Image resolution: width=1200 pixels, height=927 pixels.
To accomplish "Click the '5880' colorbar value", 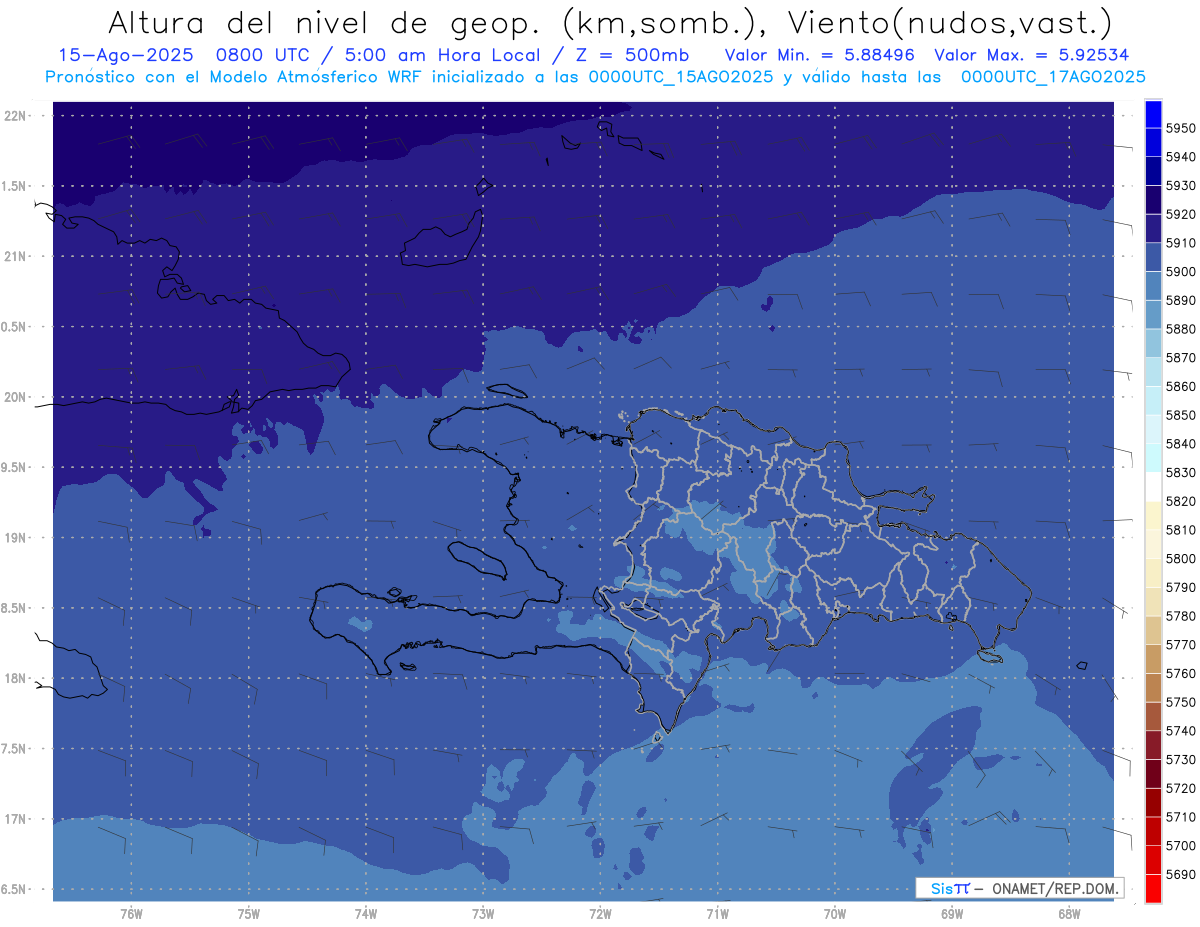I will tap(1180, 329).
